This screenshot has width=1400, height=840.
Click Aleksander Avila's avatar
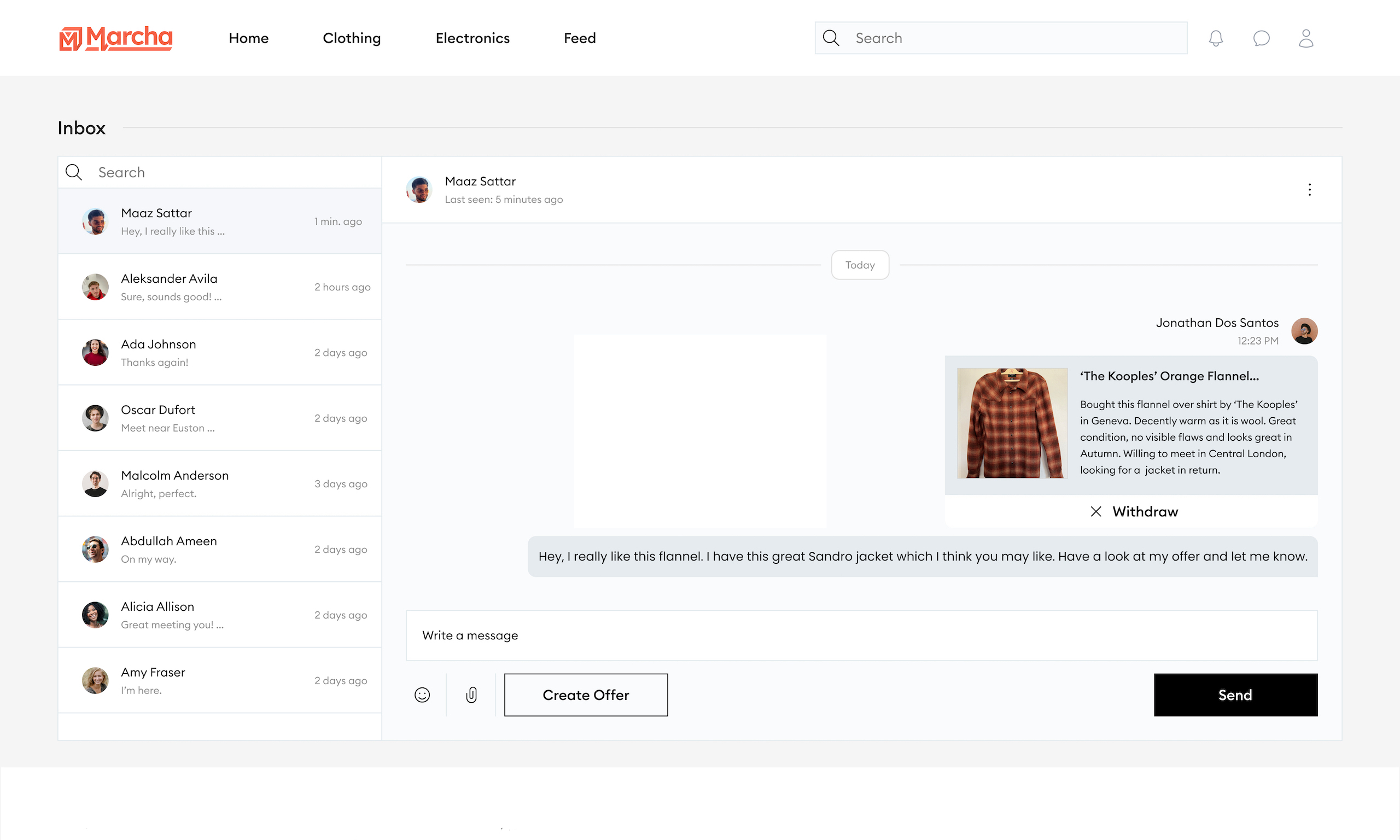(x=95, y=287)
